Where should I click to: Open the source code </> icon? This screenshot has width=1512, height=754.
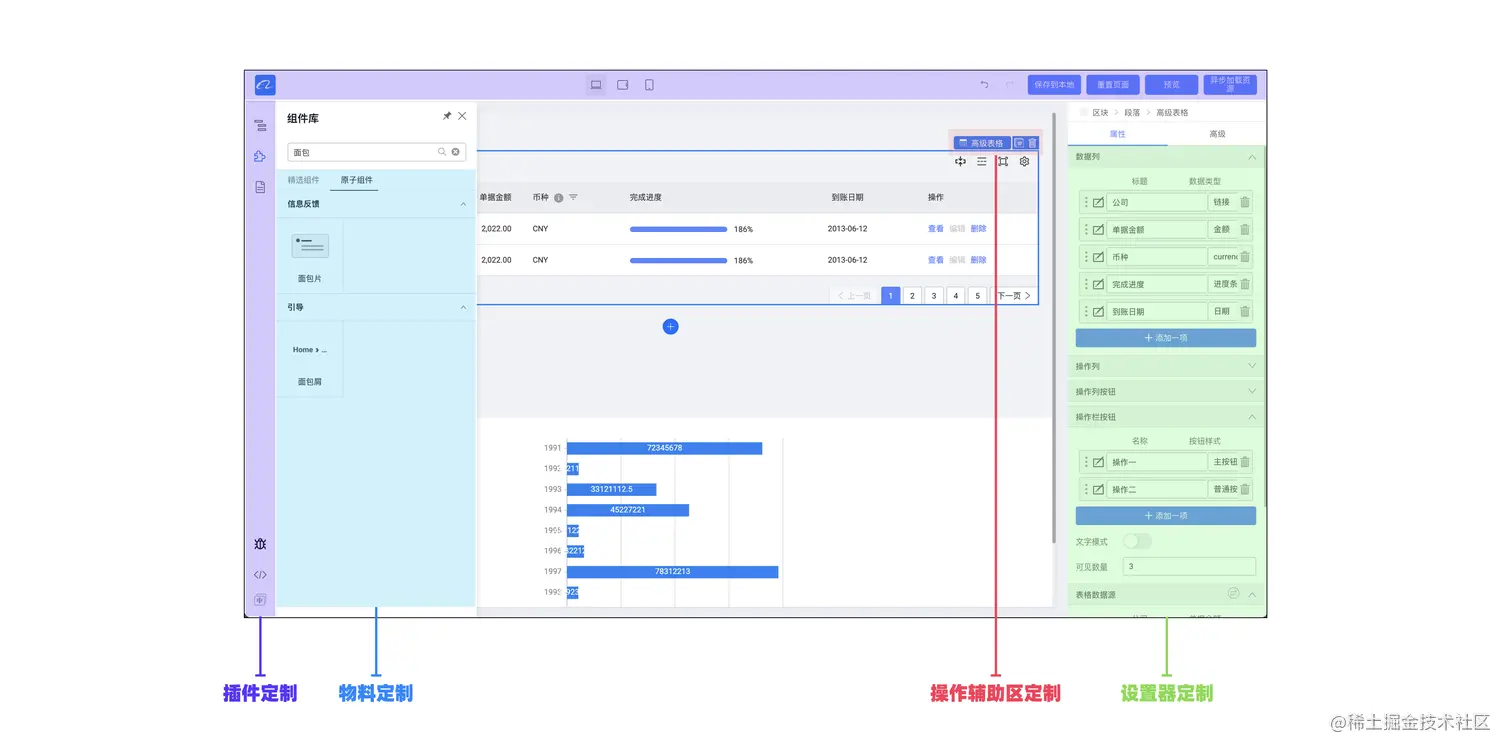(260, 575)
